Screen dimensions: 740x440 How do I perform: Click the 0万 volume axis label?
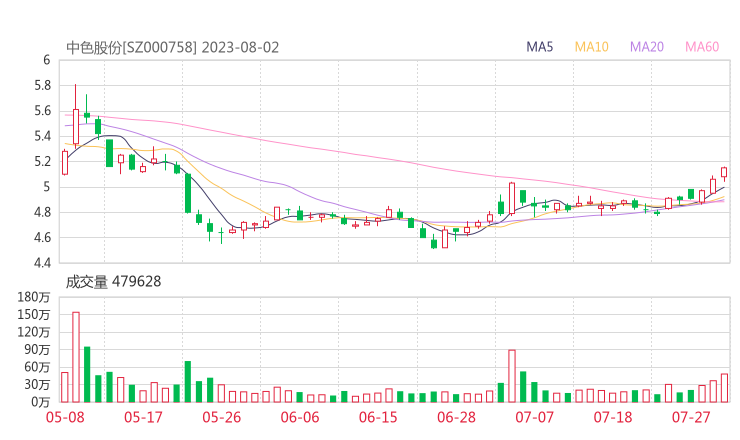[41, 402]
